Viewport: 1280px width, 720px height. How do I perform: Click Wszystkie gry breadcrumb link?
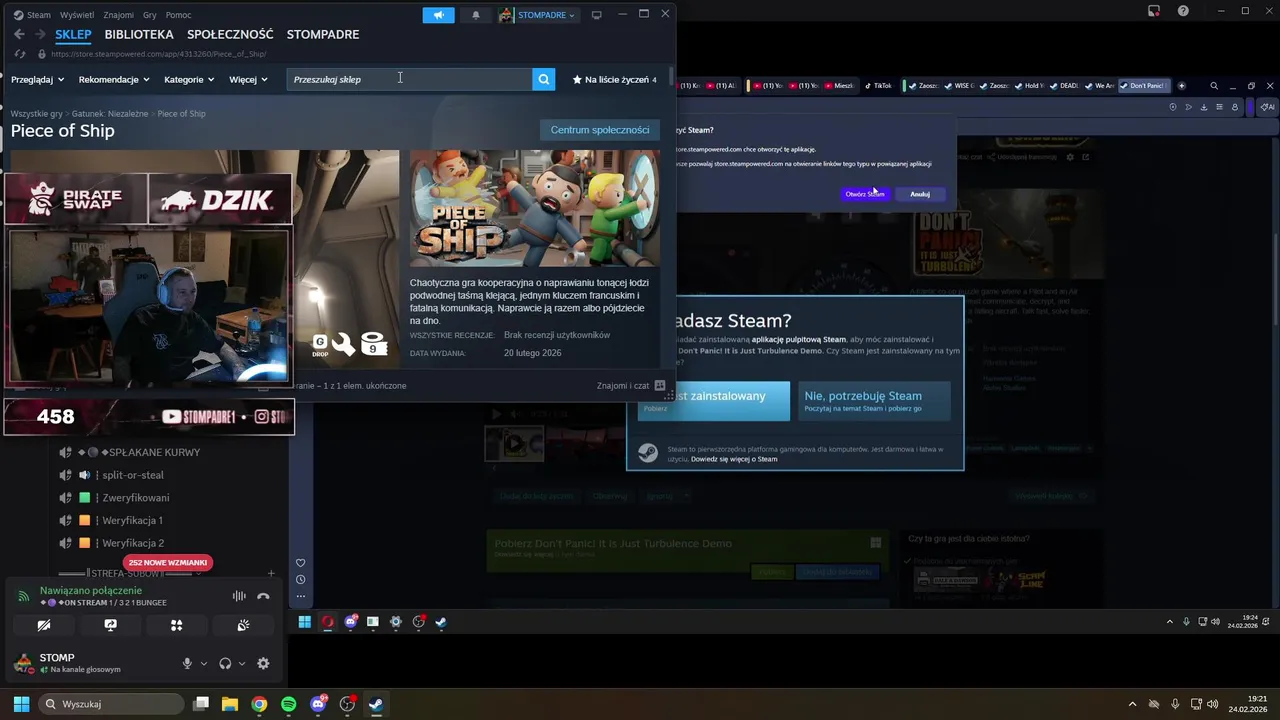point(36,114)
